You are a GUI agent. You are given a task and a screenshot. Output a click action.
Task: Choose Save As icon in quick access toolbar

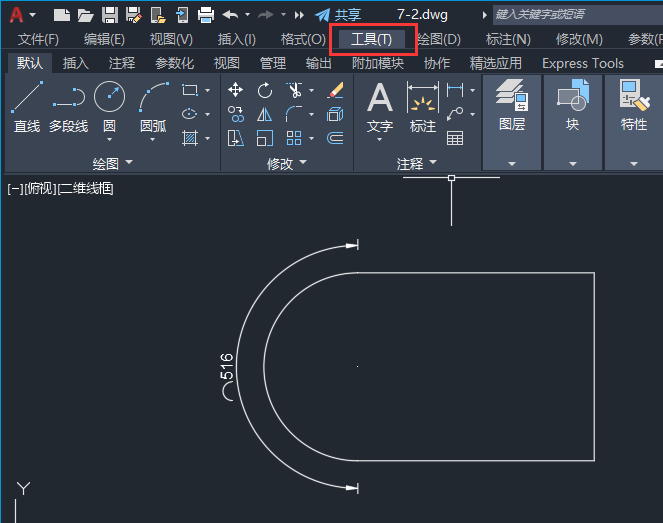[134, 15]
